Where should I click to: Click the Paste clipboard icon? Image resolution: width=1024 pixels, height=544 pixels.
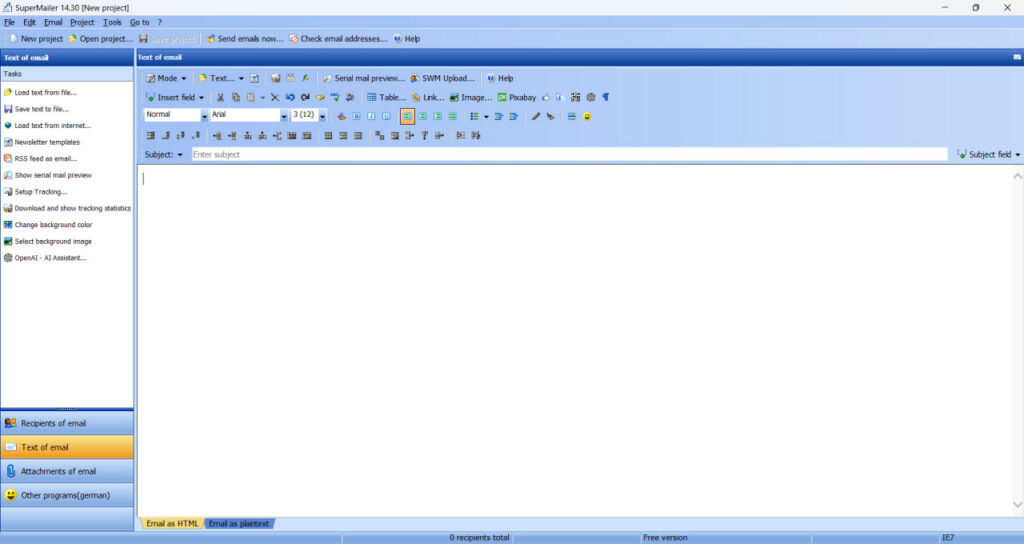pos(251,97)
